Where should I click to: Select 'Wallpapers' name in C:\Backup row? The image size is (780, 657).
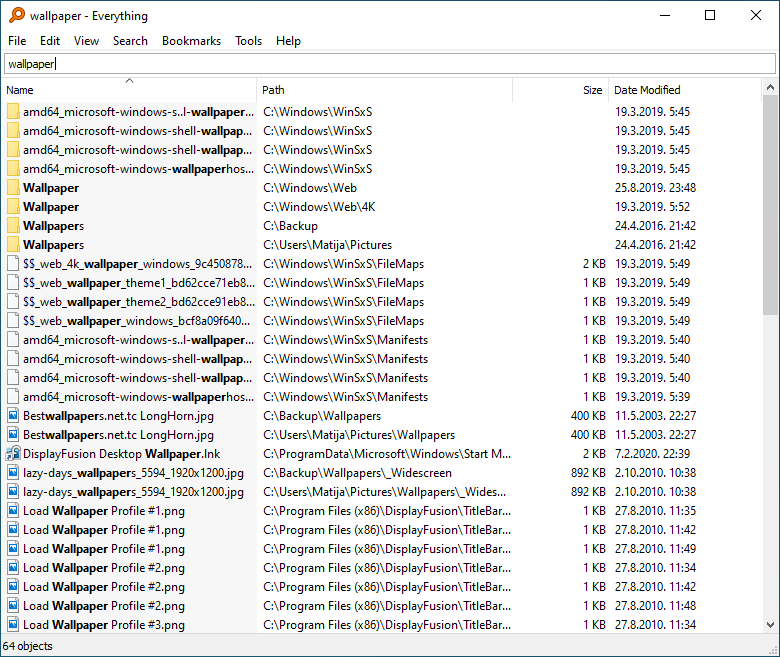tap(53, 226)
